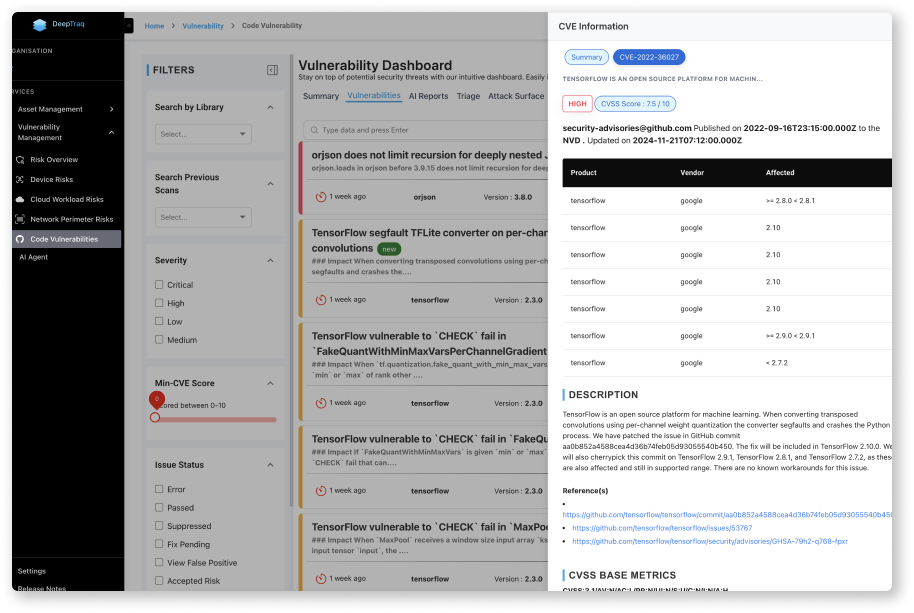Click the vulnerability search input field

(x=426, y=130)
